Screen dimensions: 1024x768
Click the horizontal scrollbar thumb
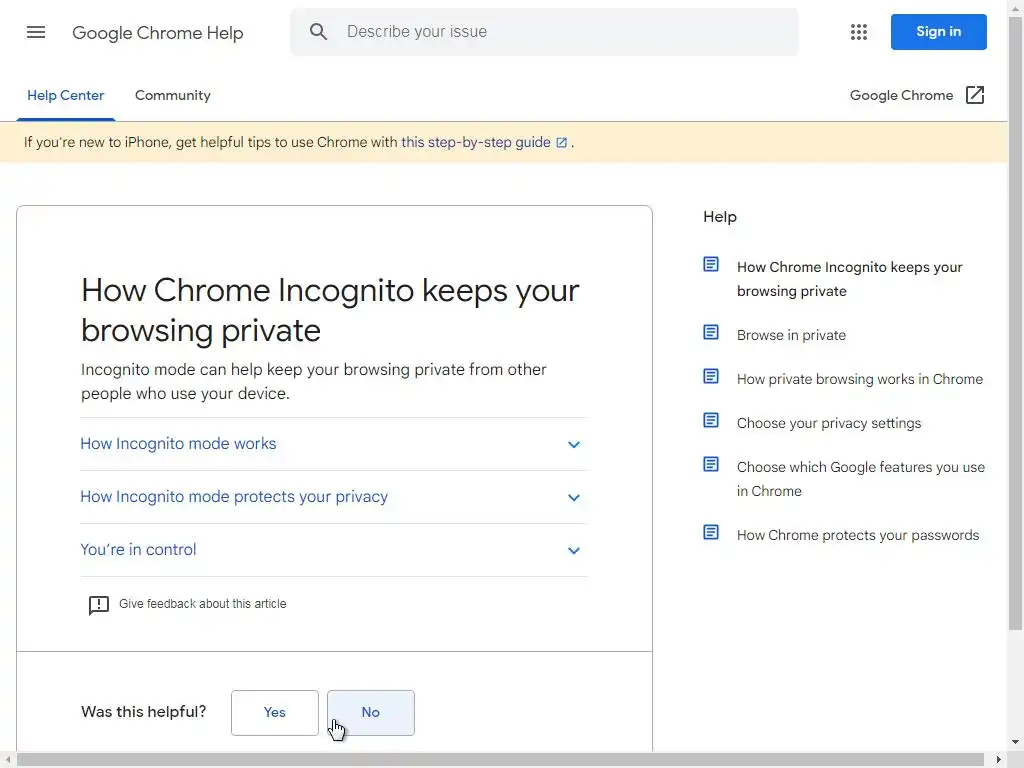[500, 760]
